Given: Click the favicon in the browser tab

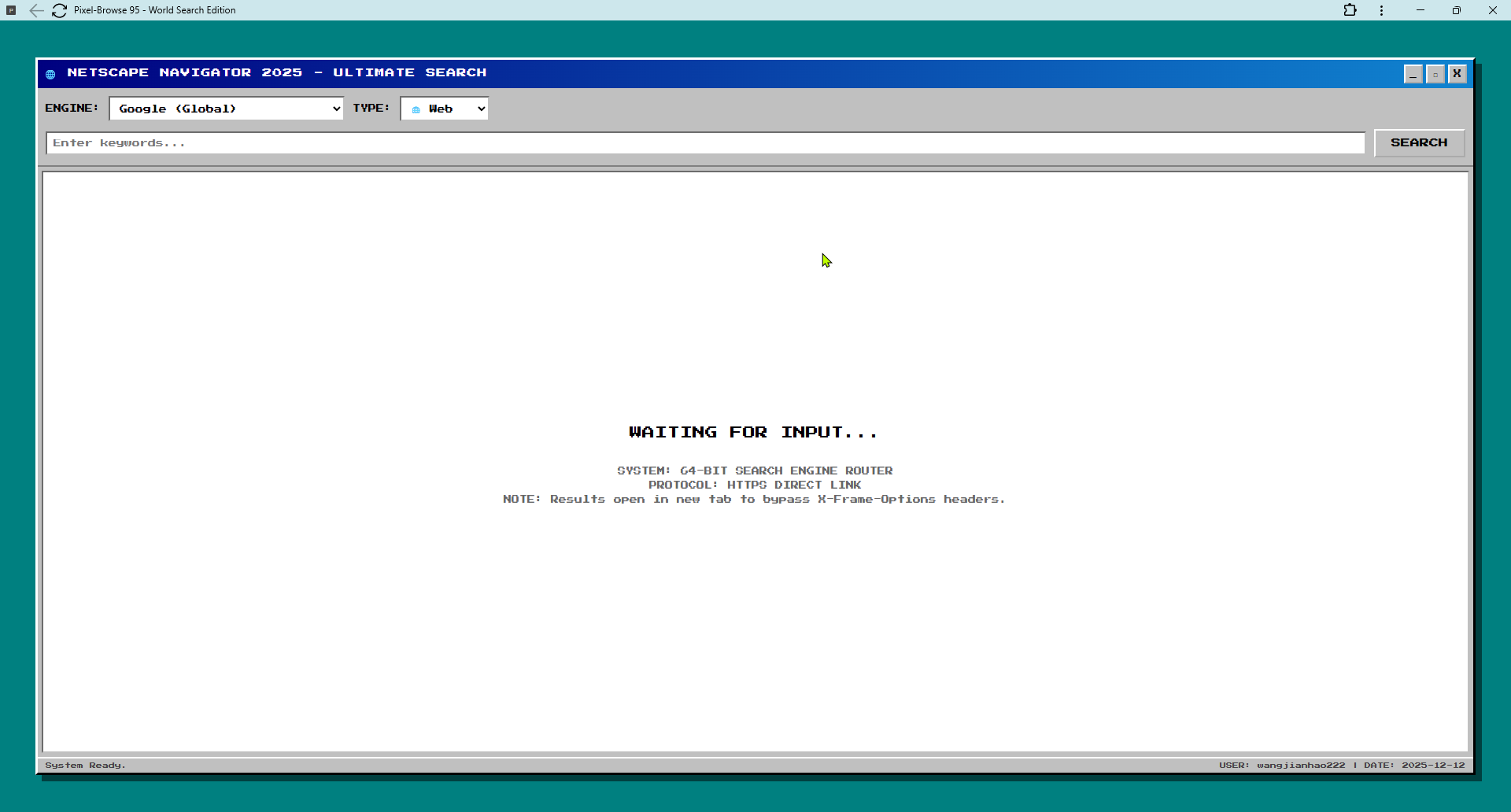Looking at the screenshot, I should [12, 9].
